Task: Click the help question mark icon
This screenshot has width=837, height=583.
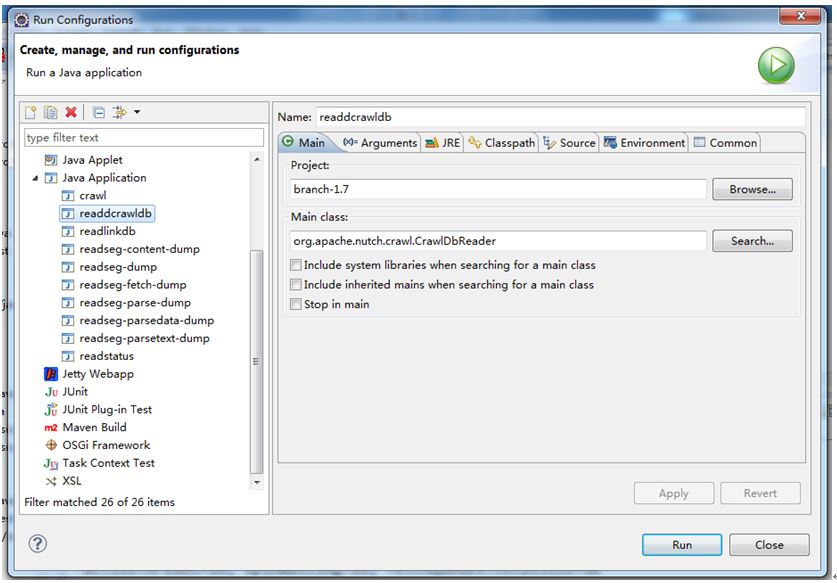Action: (x=38, y=544)
